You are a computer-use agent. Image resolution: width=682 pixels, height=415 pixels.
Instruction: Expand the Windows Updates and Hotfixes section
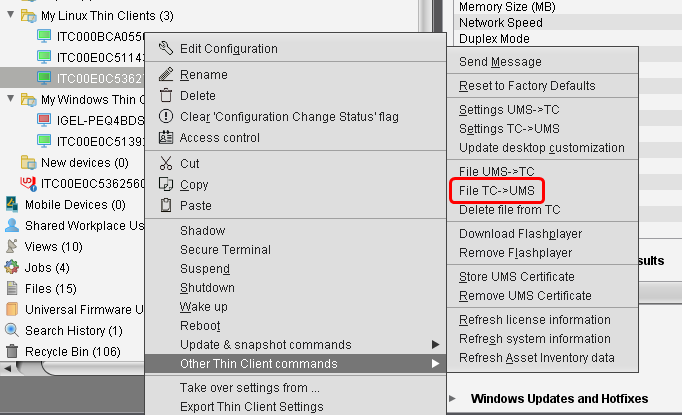tap(454, 399)
